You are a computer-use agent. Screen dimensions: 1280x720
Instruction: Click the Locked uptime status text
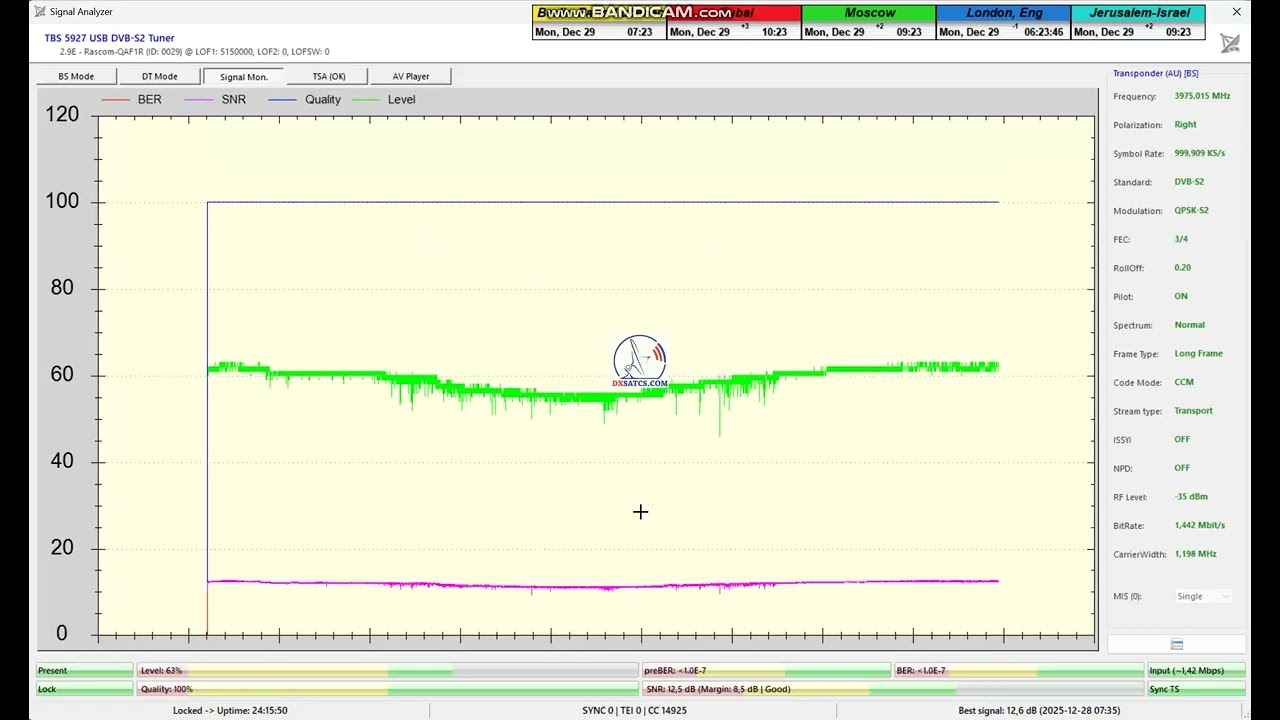click(230, 711)
